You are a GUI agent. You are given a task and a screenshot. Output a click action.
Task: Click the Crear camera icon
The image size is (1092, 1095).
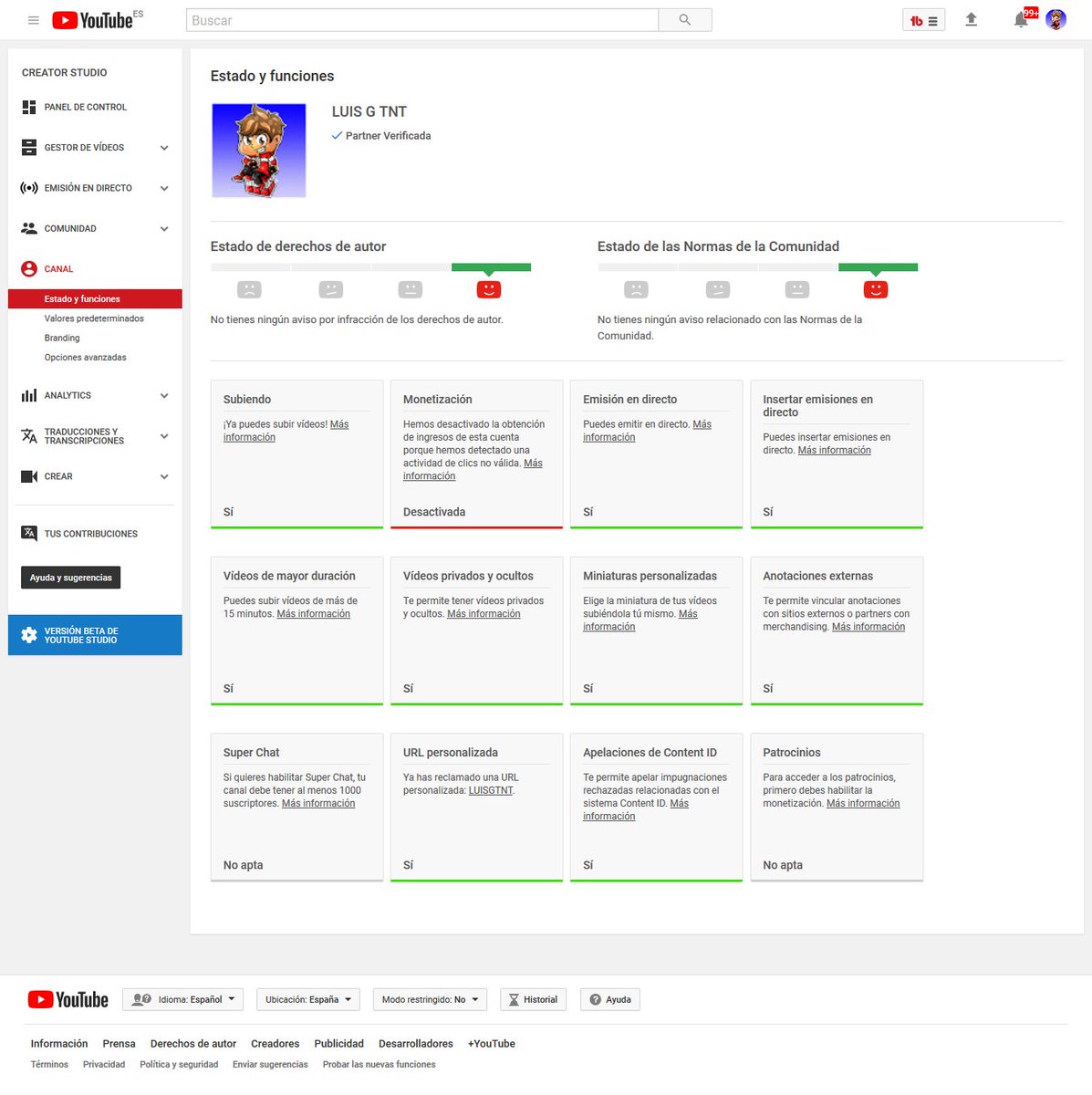tap(29, 476)
